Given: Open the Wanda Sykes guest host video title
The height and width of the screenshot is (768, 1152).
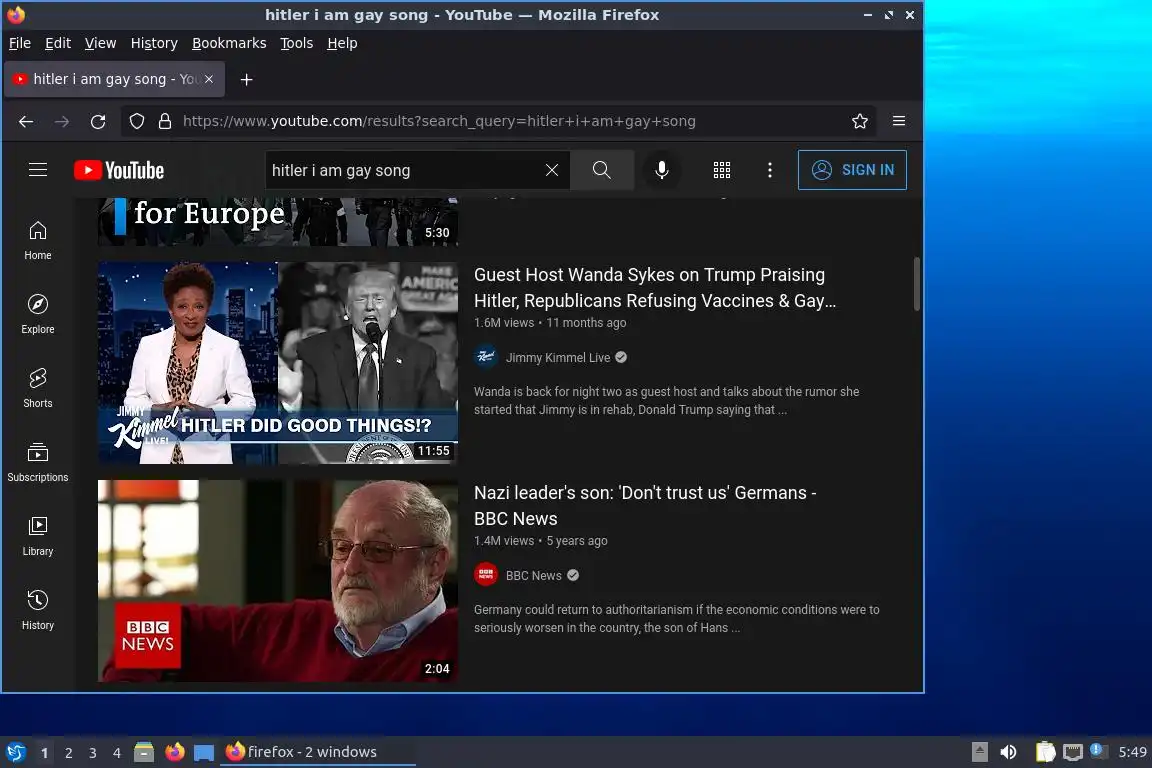Looking at the screenshot, I should click(x=655, y=287).
